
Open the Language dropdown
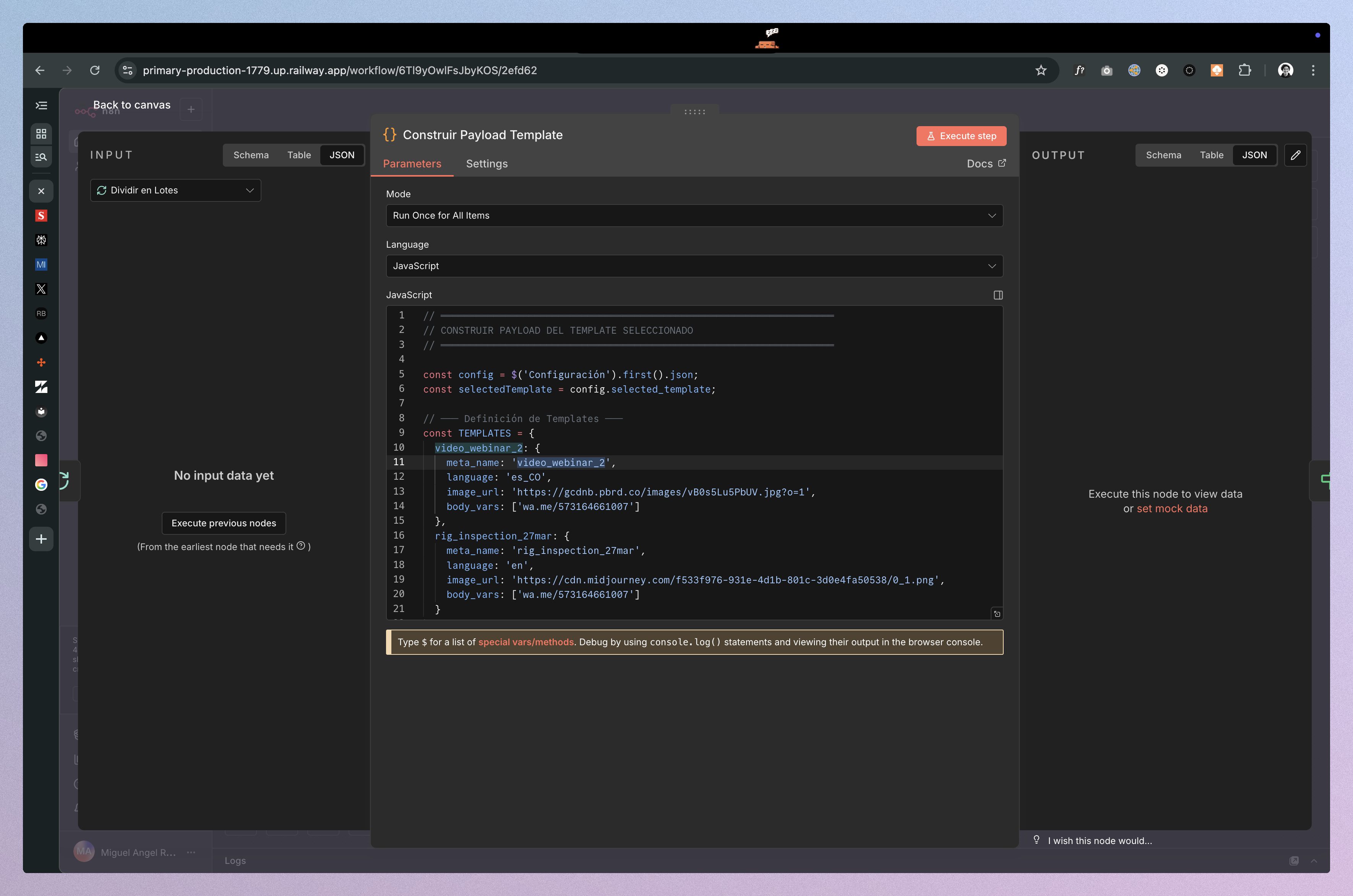[x=693, y=266]
